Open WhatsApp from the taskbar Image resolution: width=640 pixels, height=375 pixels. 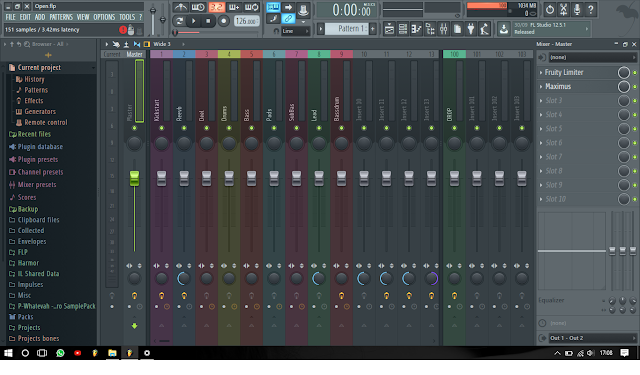(x=60, y=353)
